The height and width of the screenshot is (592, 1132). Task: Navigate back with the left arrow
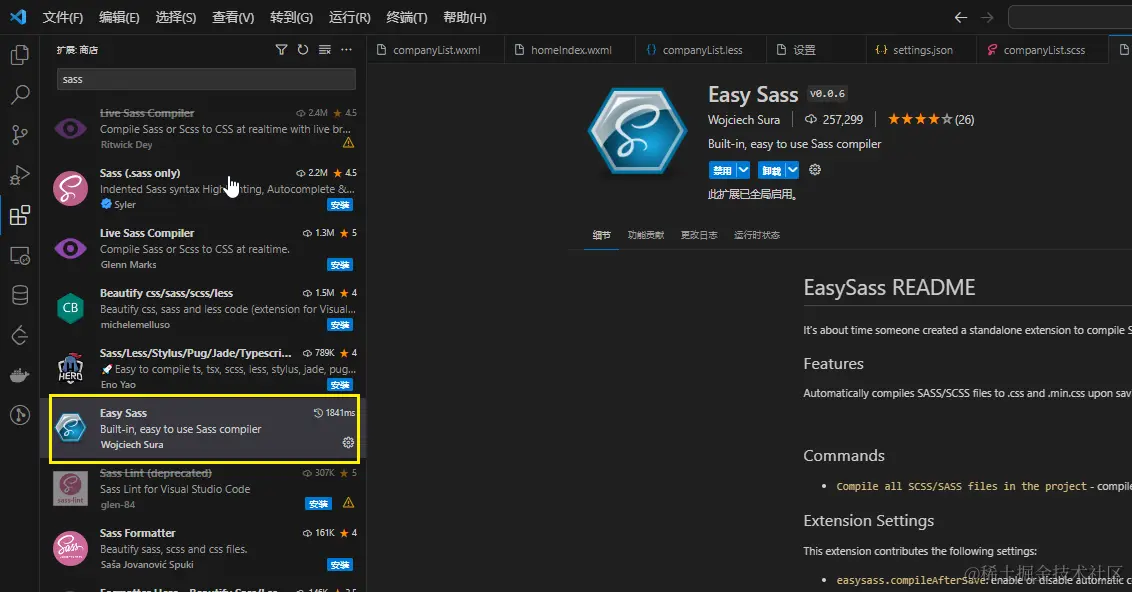tap(961, 17)
